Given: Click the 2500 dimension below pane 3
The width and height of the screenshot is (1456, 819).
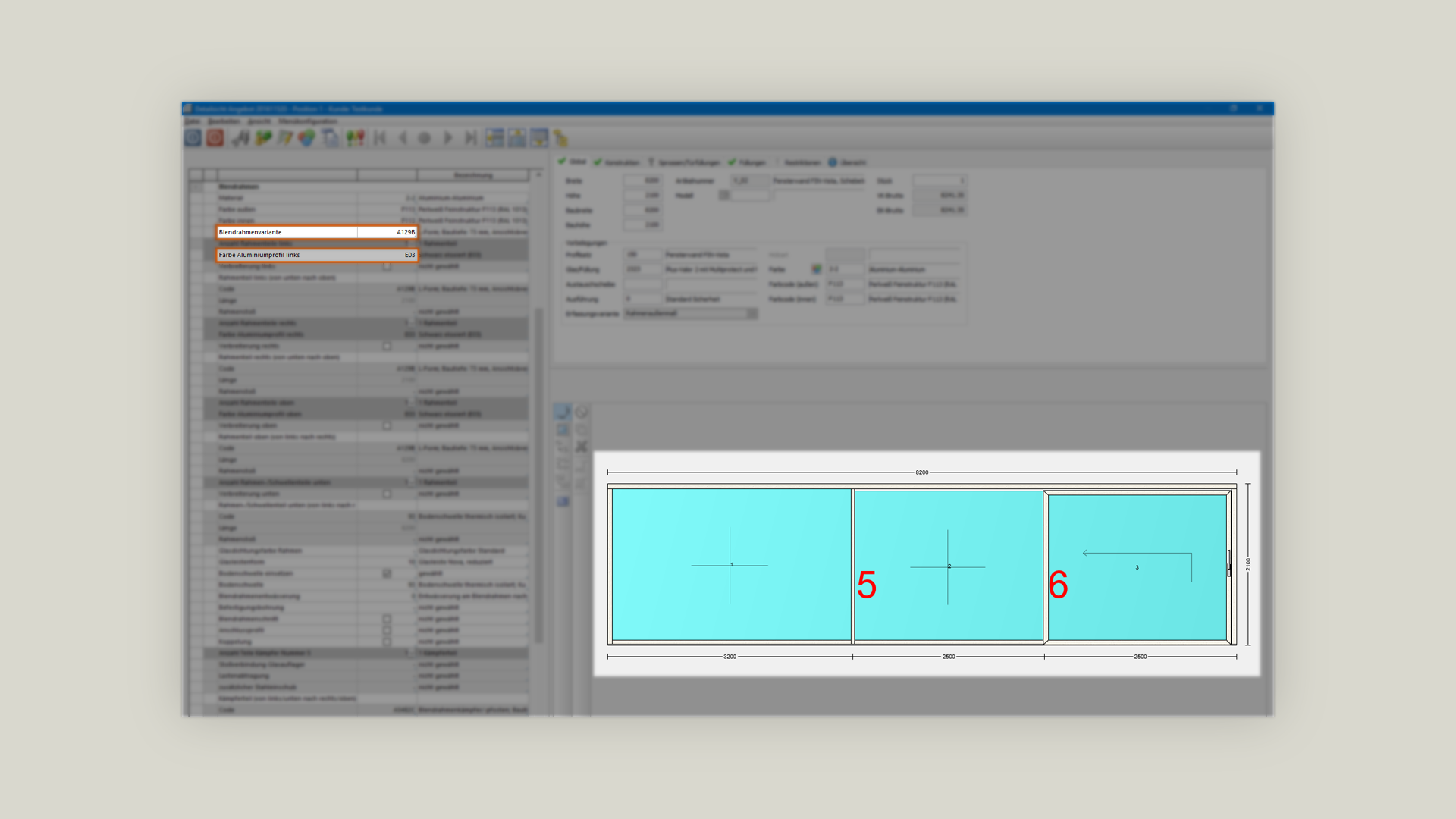Looking at the screenshot, I should pyautogui.click(x=1141, y=657).
